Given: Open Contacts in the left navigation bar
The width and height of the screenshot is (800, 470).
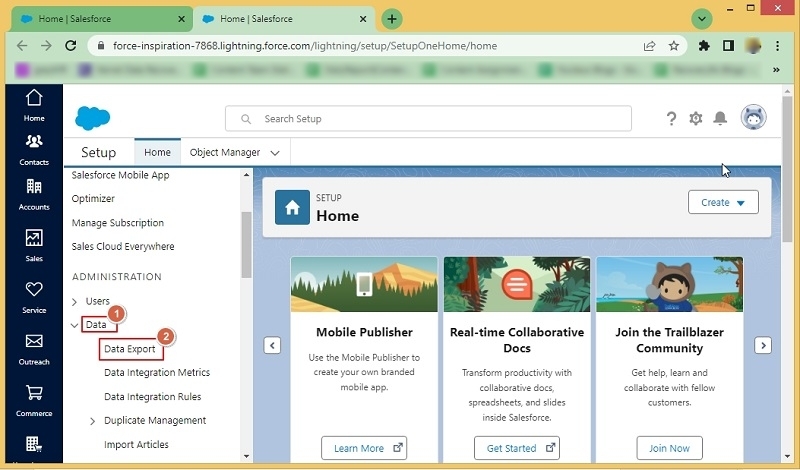Looking at the screenshot, I should [x=34, y=150].
